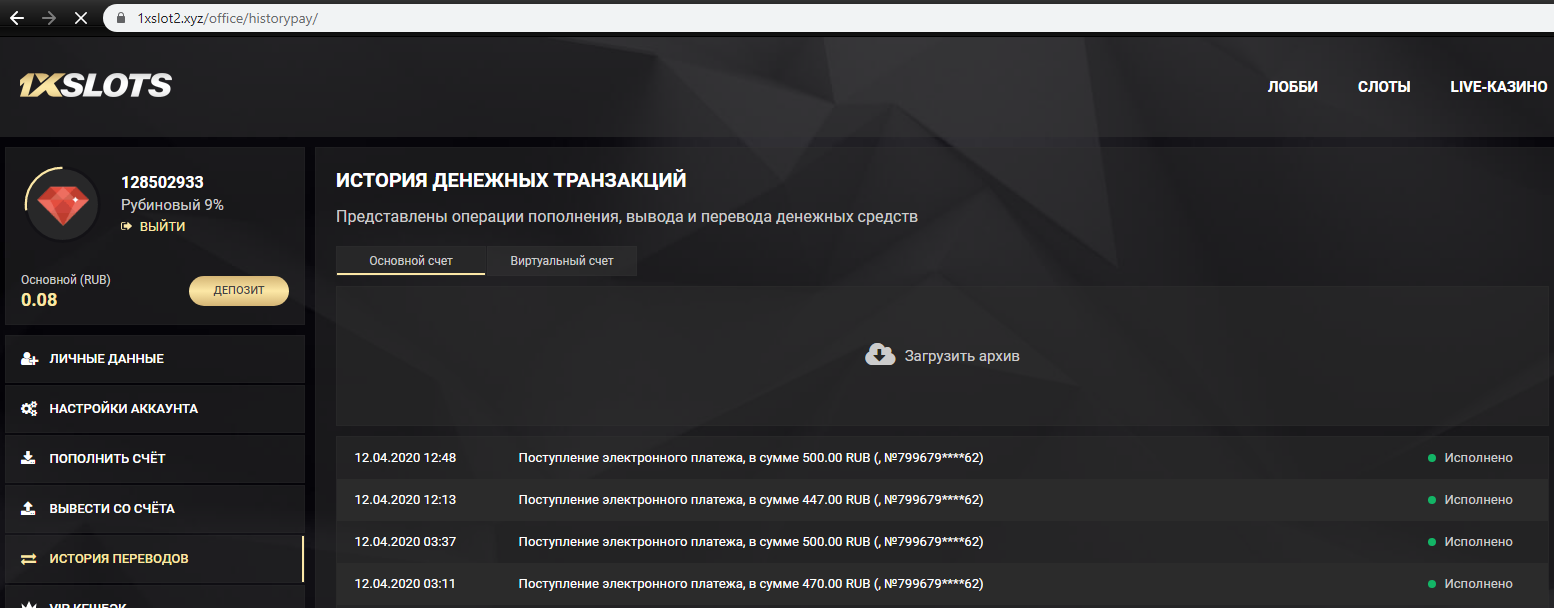Click the ДЕПОЗИТ button
This screenshot has width=1554, height=608.
tap(239, 291)
